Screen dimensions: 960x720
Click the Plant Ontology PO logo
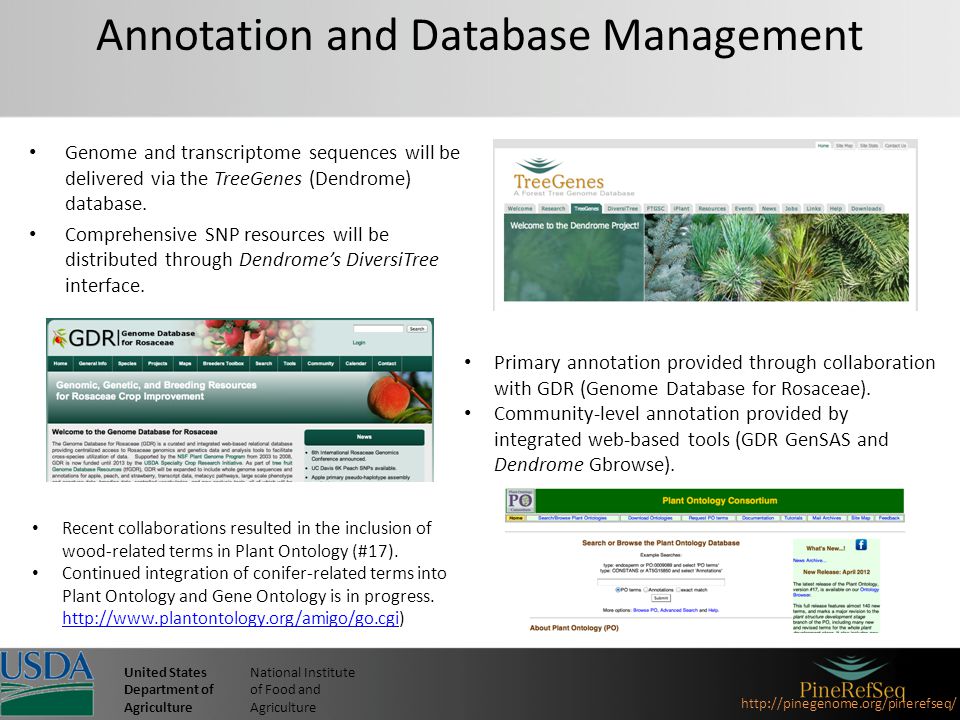coord(520,501)
